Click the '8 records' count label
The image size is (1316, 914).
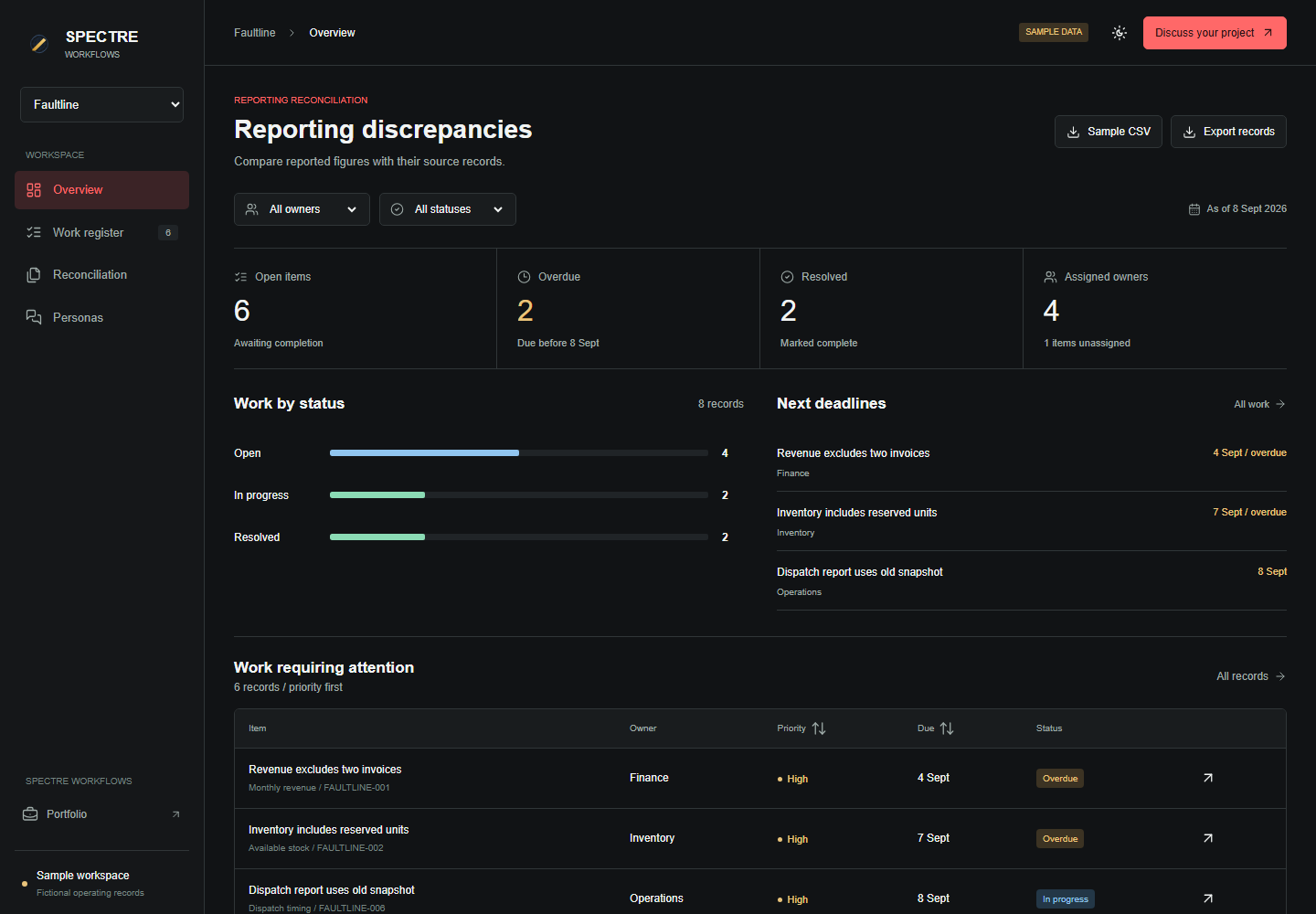click(x=721, y=404)
